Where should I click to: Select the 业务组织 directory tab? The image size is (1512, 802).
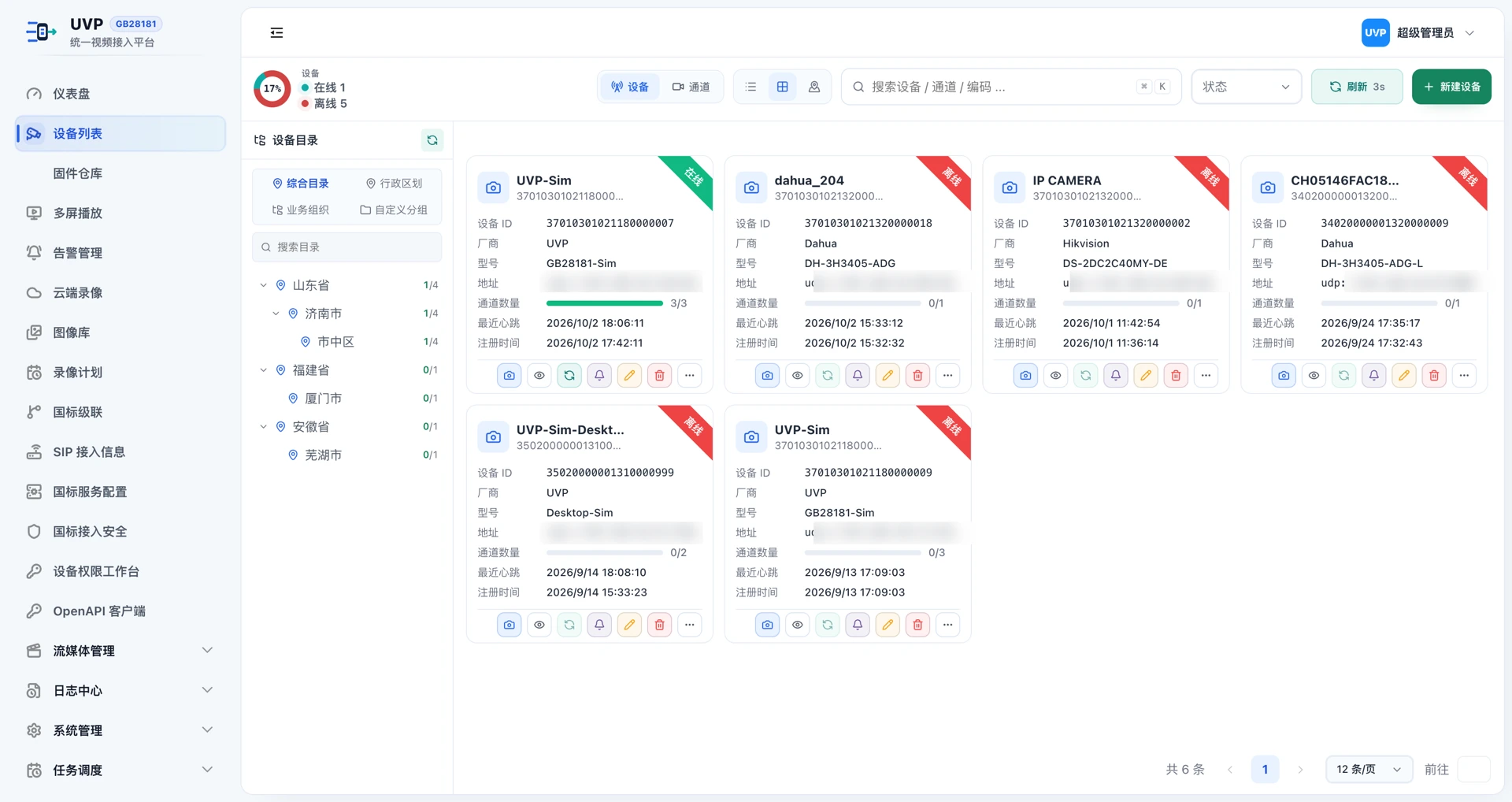[x=300, y=210]
